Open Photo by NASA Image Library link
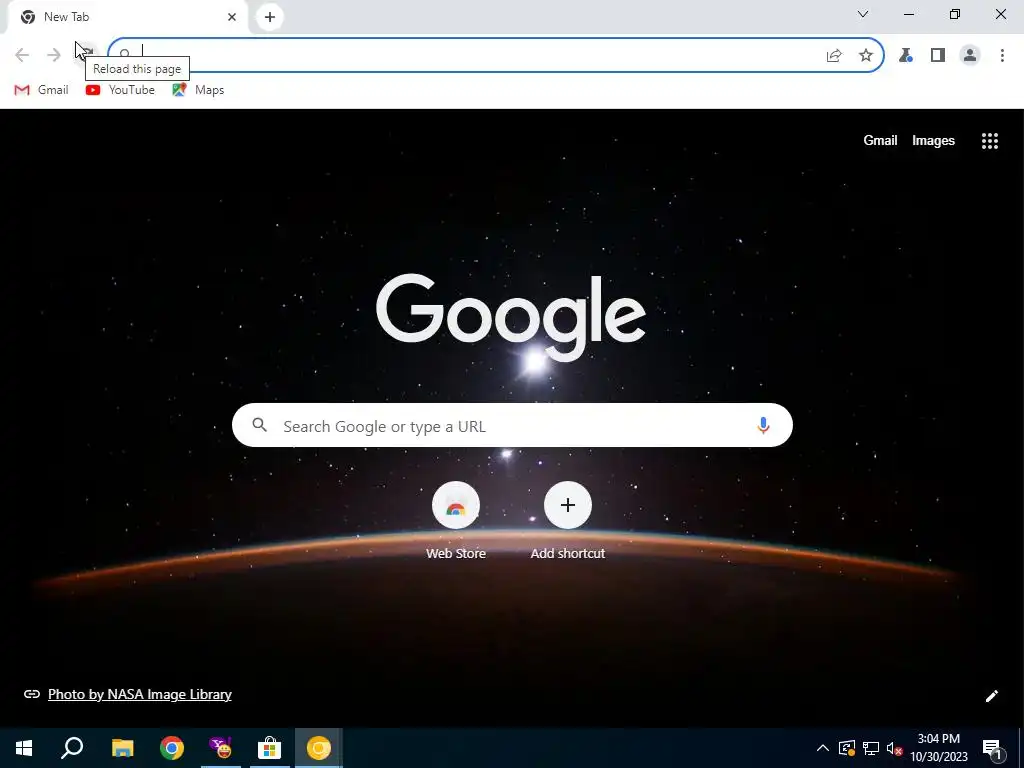Image resolution: width=1024 pixels, height=768 pixels. click(x=140, y=694)
